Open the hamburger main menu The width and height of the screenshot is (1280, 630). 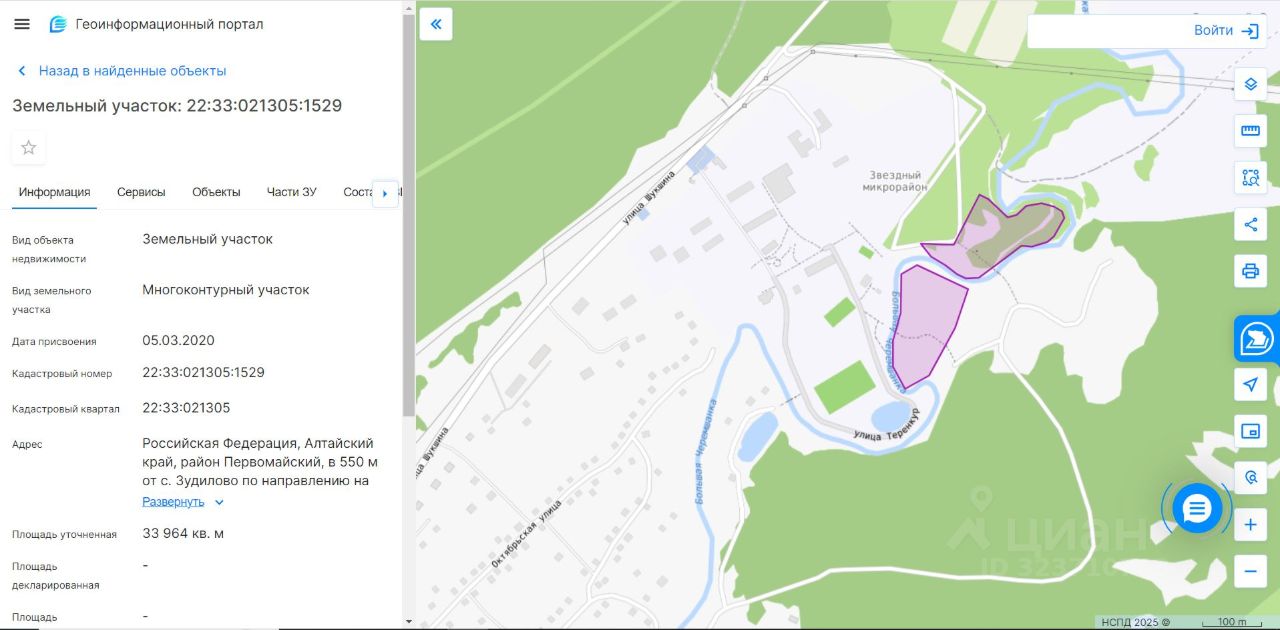tap(22, 24)
